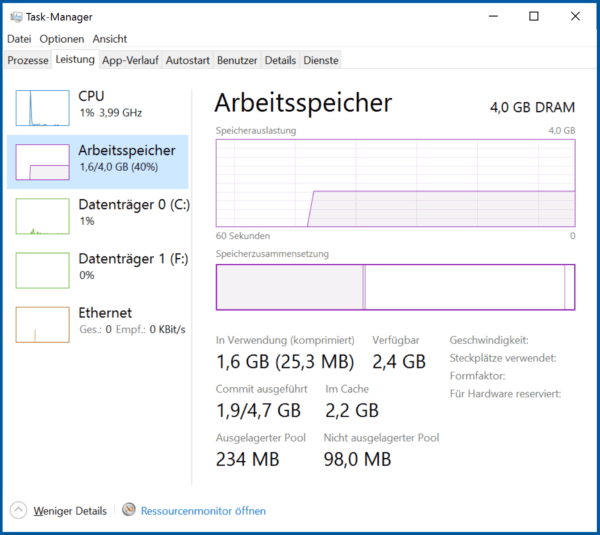
Task: Click the Task-Manager title bar icon
Action: [x=15, y=17]
